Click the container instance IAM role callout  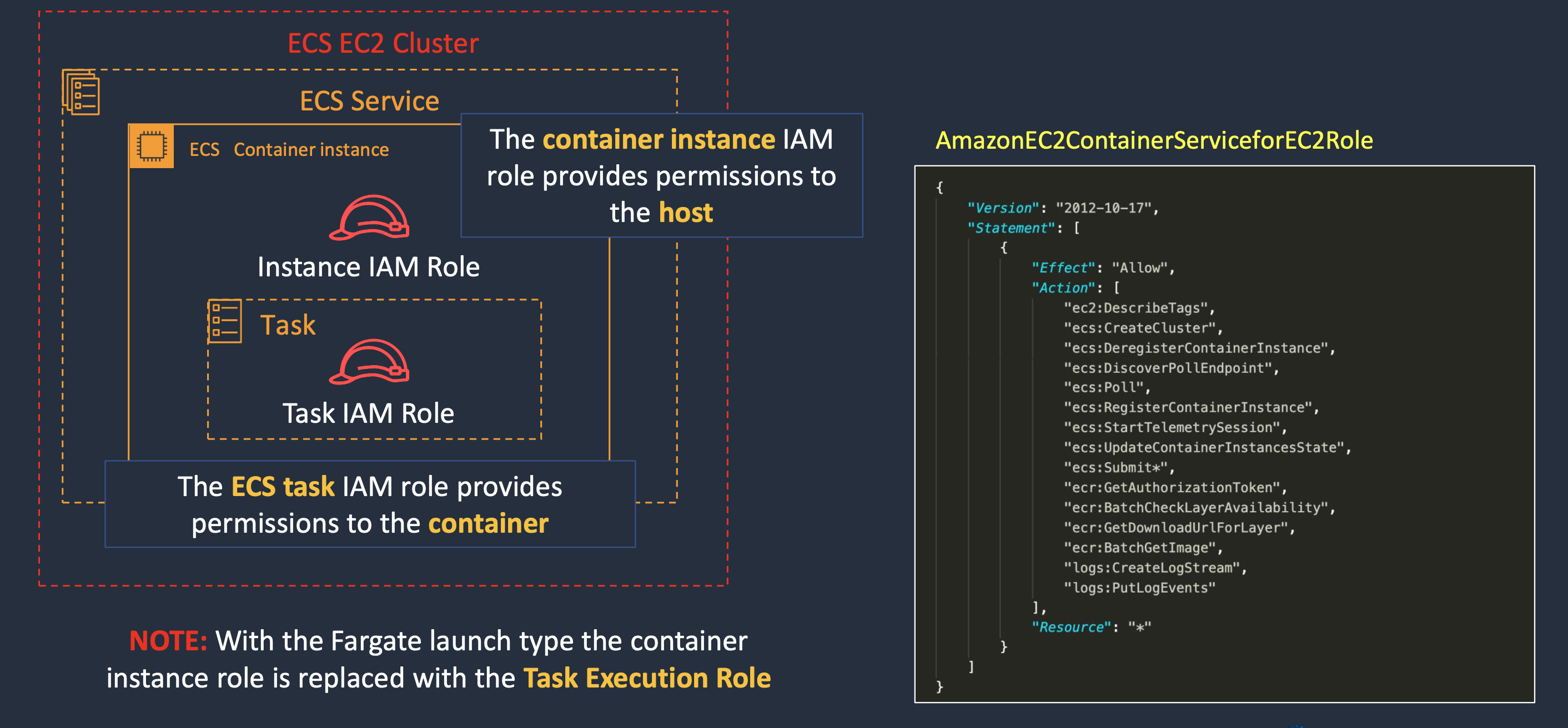click(662, 175)
